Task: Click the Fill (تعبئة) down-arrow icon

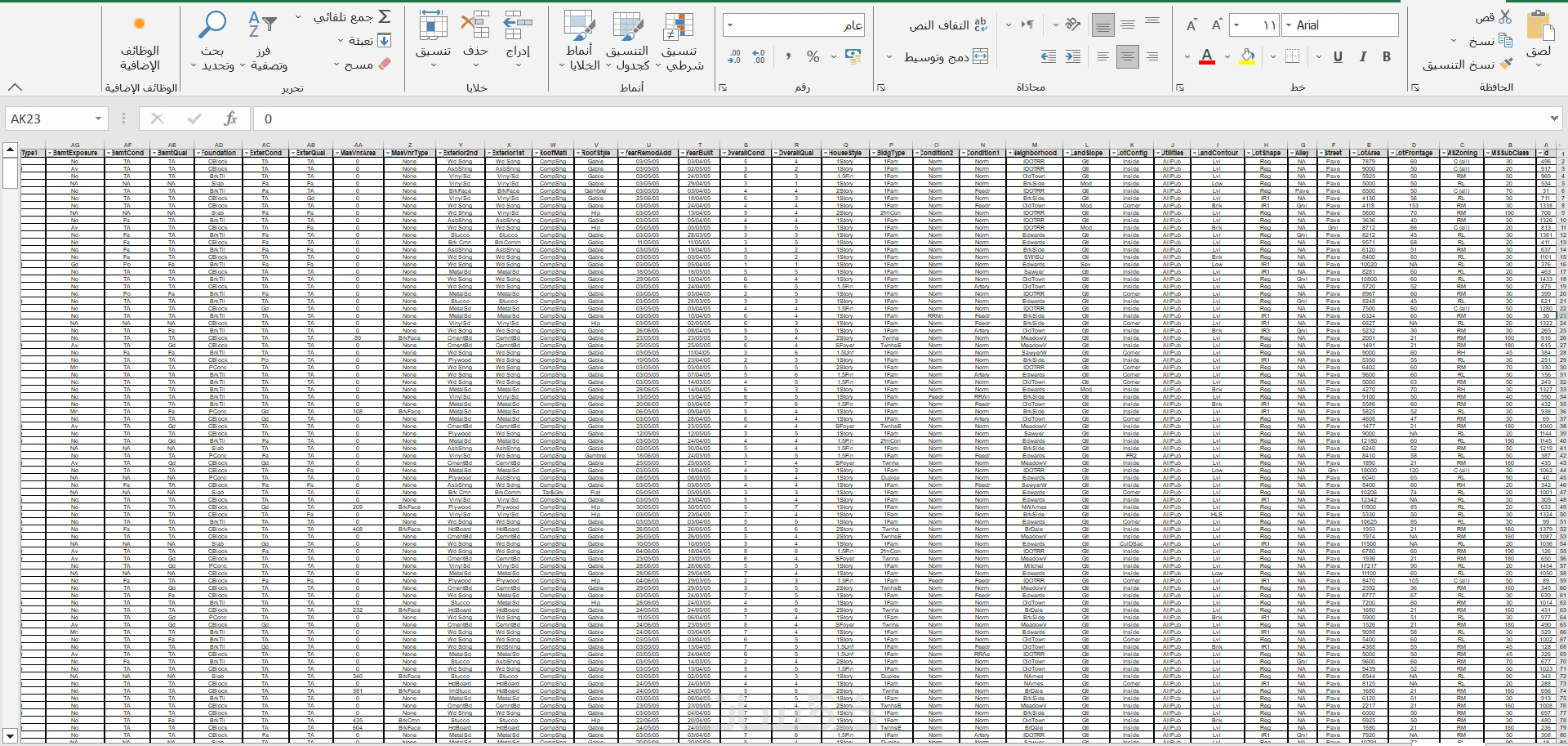Action: pyautogui.click(x=385, y=40)
